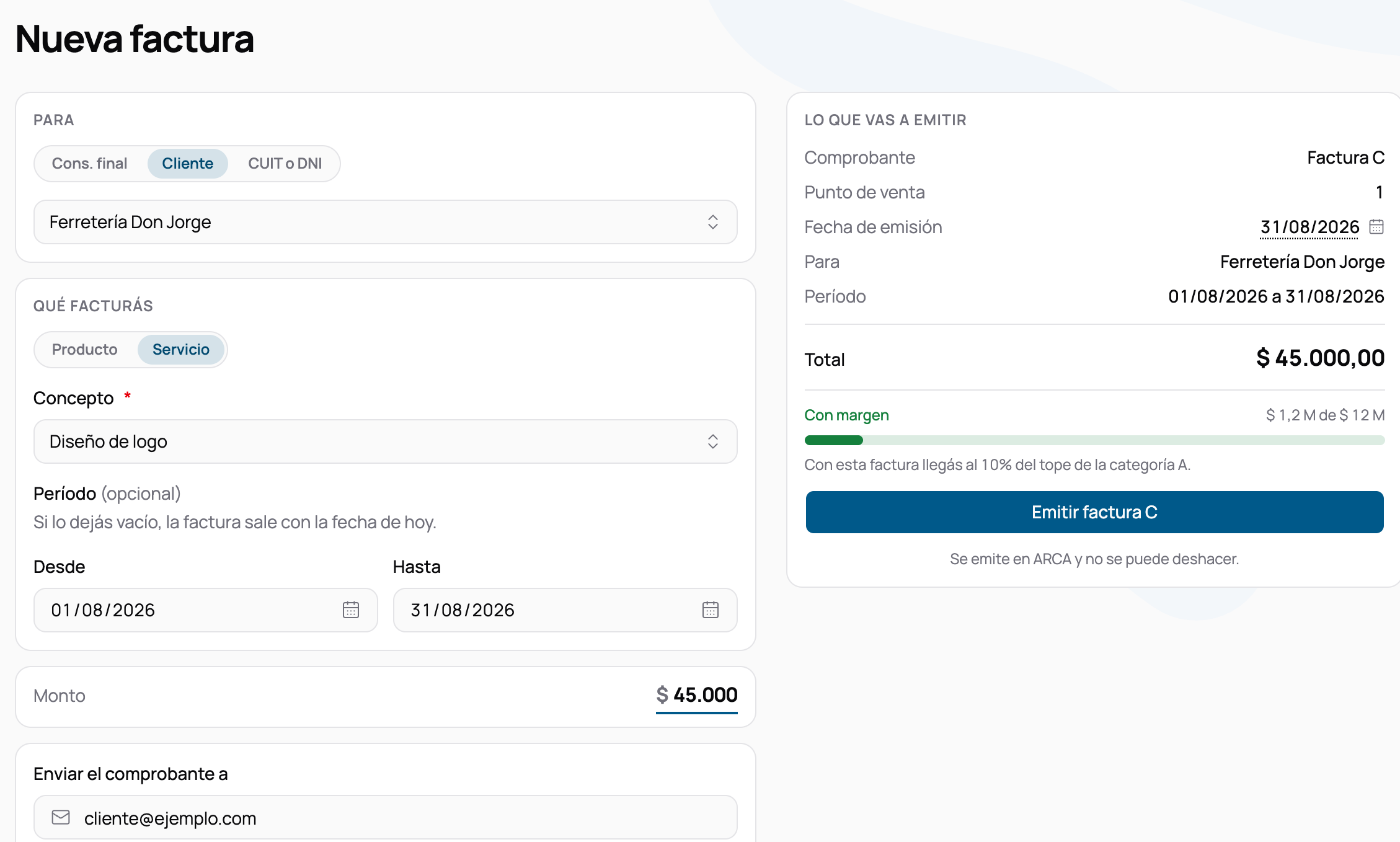Click the Total value $ 45.000,00

[1320, 358]
